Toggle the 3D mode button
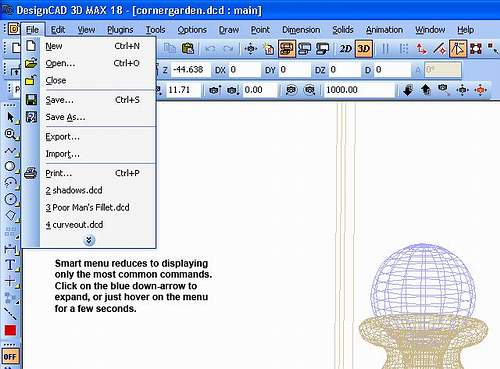The image size is (500, 369). coord(364,49)
